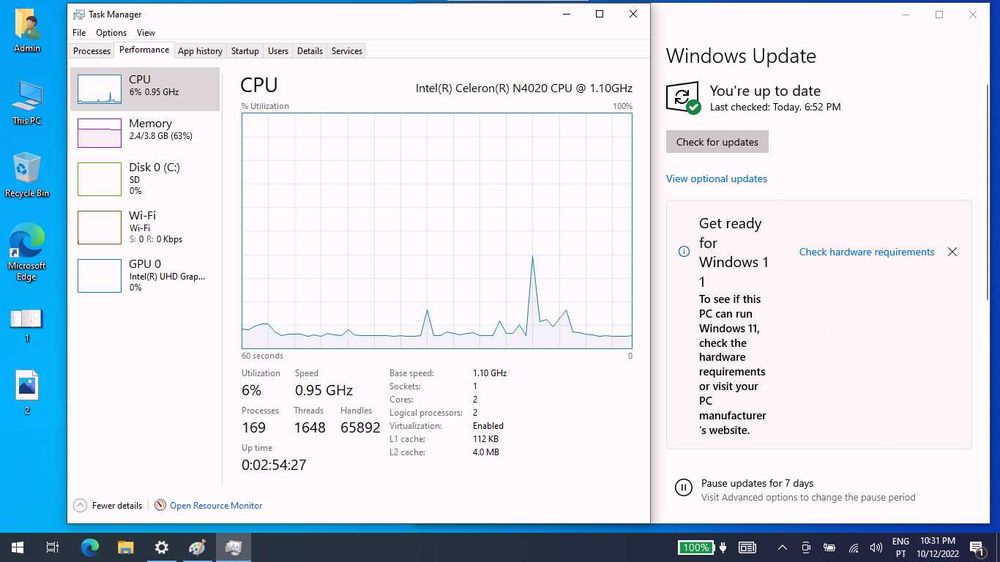Open the View menu in Task Manager
The image size is (1000, 562).
tap(145, 33)
